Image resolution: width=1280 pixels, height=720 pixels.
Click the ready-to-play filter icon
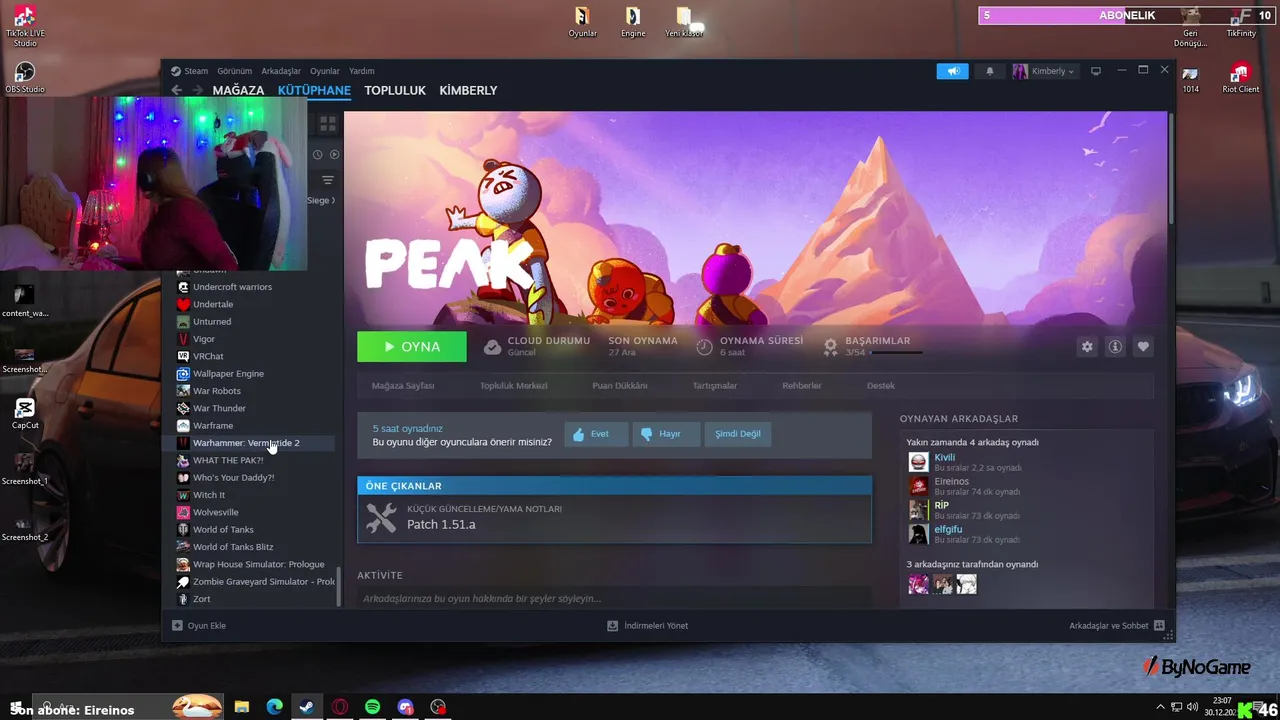coord(334,155)
